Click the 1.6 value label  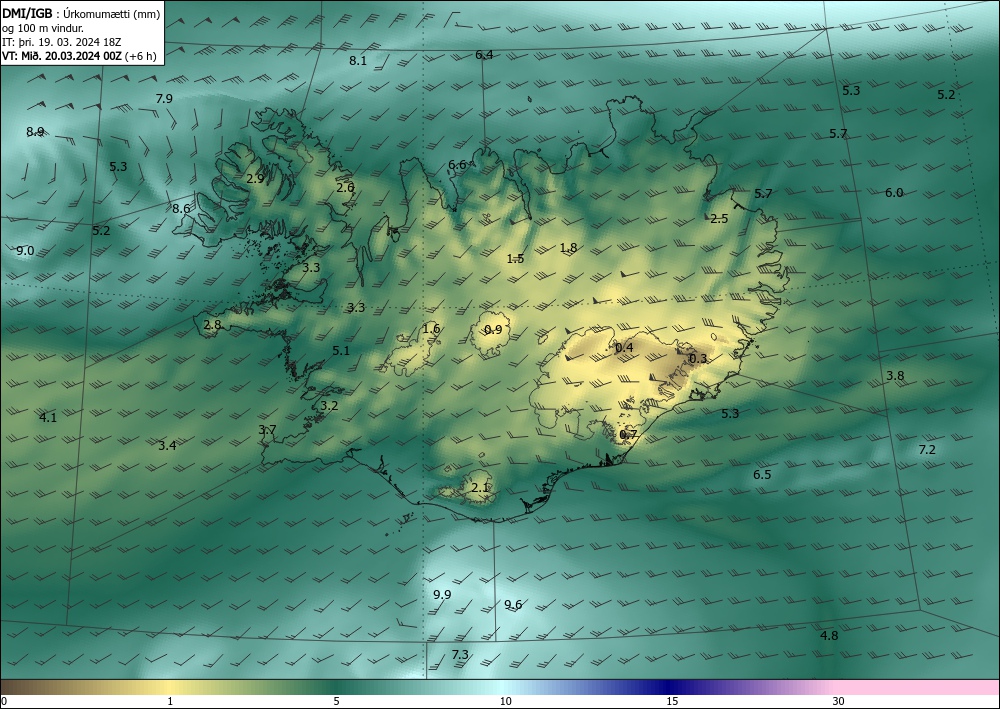pos(431,329)
